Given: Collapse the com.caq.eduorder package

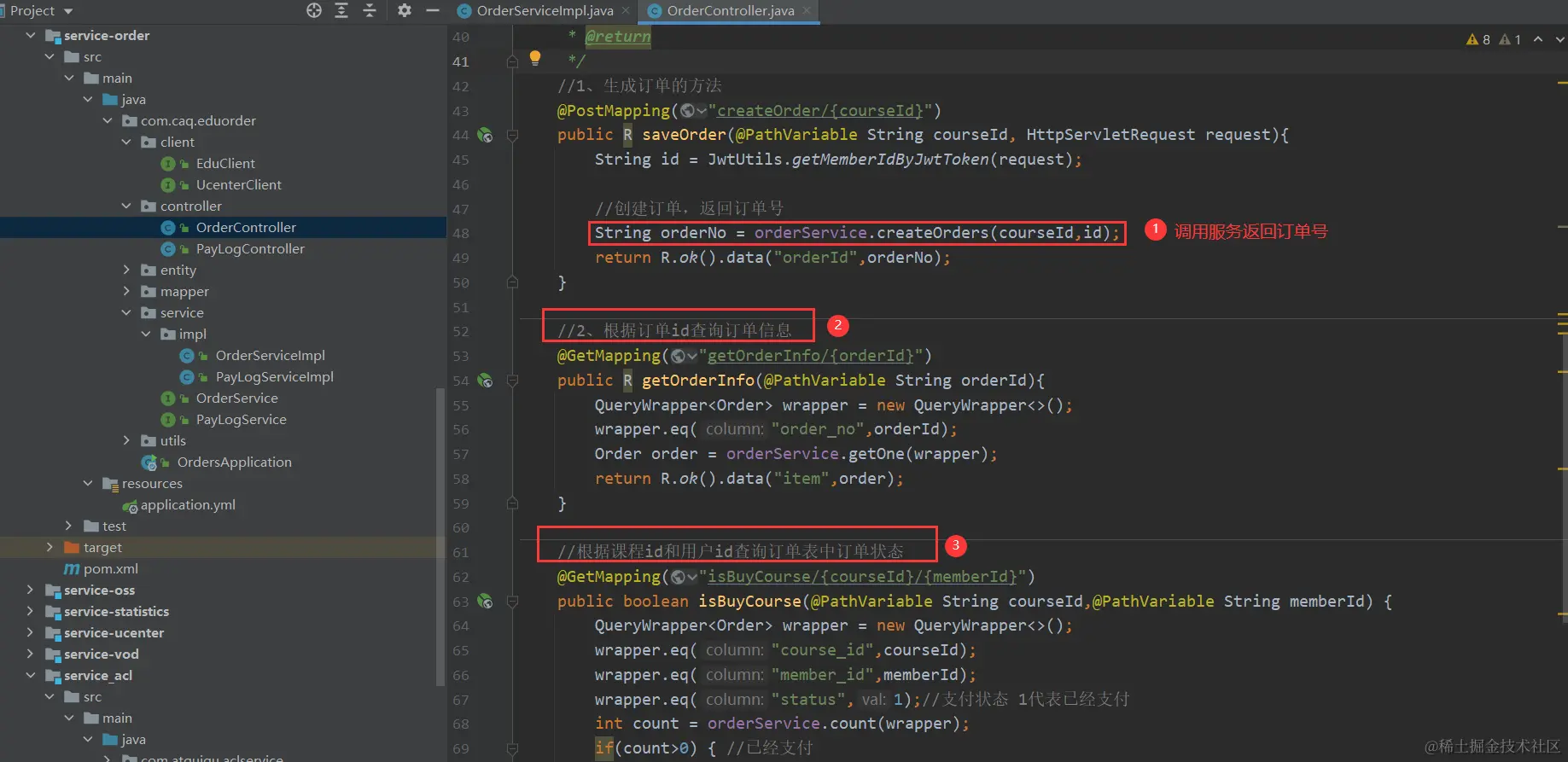Looking at the screenshot, I should (x=108, y=120).
